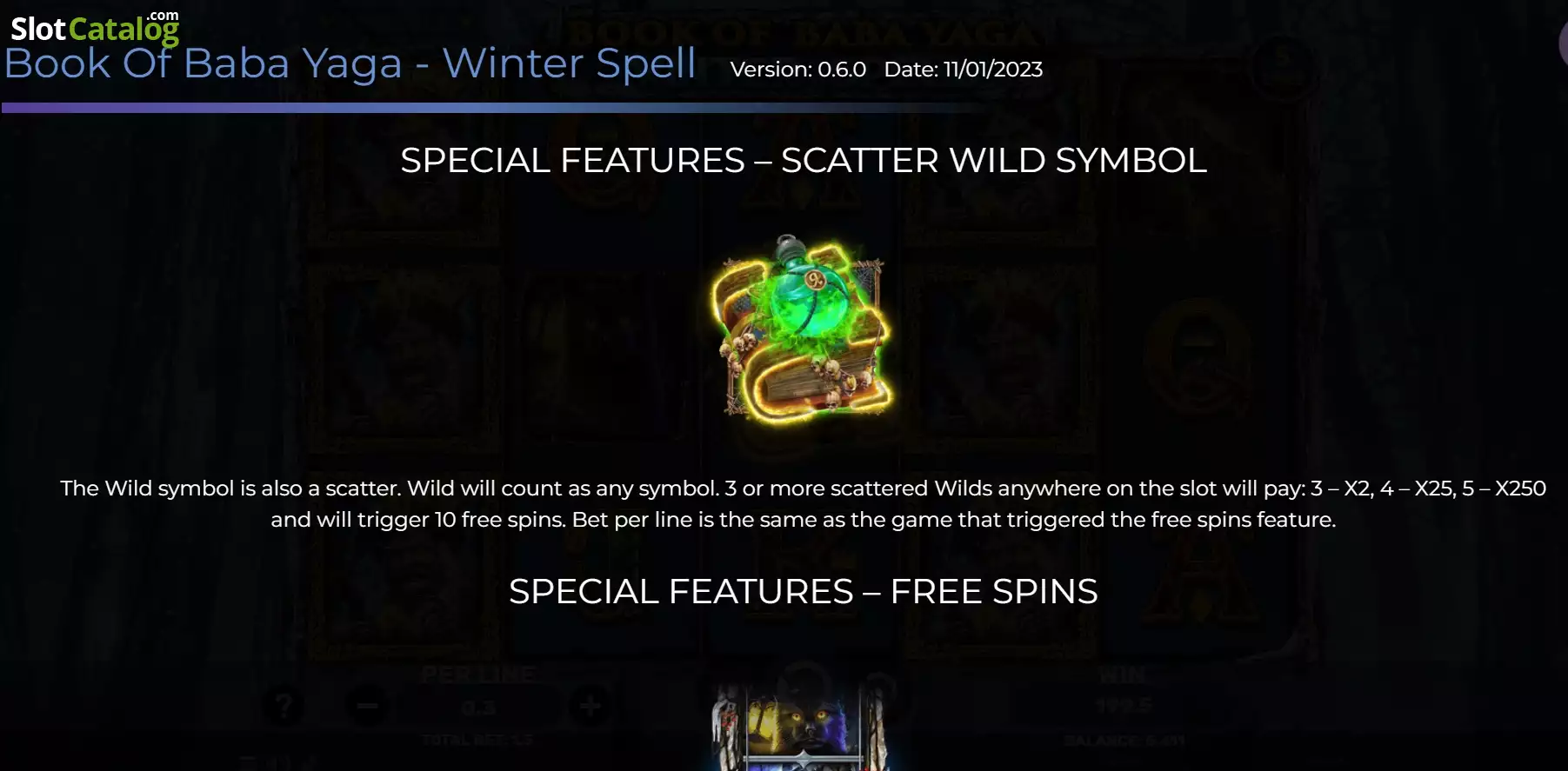1568x771 pixels.
Task: Click the SlotCatalog.com logo
Action: tap(95, 28)
